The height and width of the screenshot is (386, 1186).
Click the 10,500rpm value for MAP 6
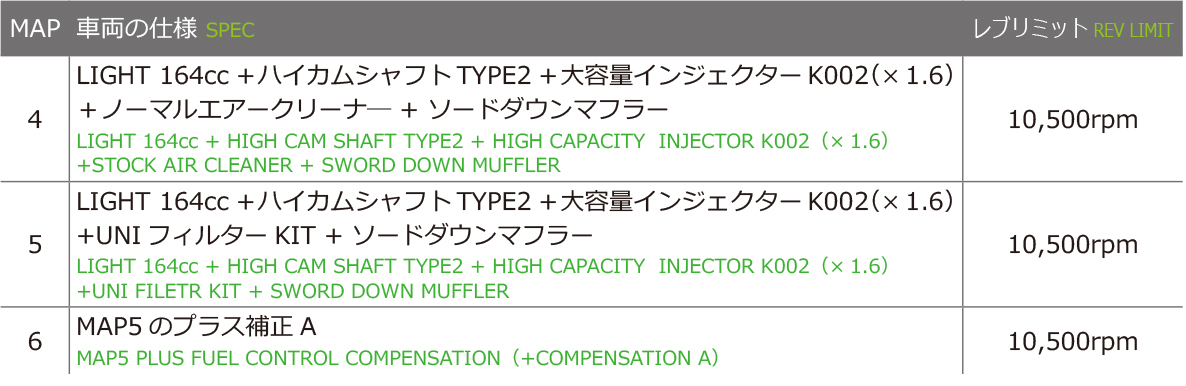tap(1073, 341)
